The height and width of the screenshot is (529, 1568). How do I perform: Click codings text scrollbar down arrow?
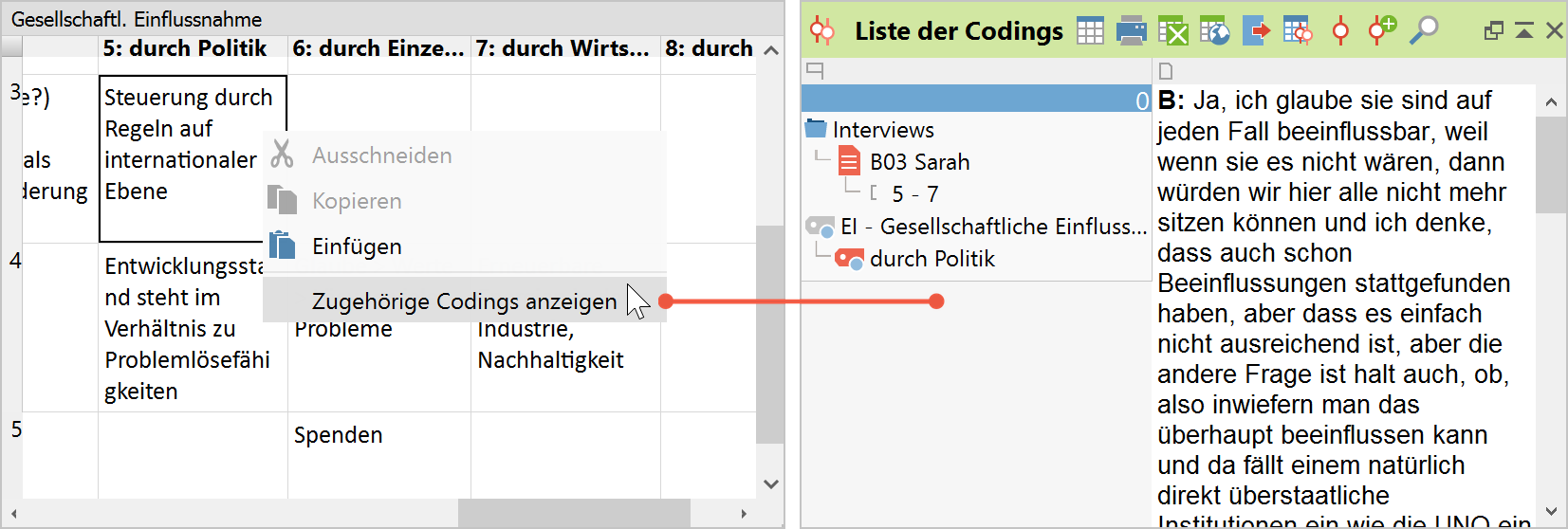point(1551,511)
